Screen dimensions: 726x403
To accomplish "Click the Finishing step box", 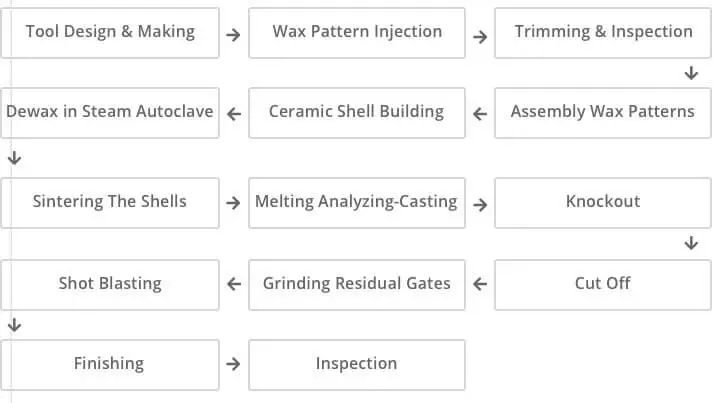I will pos(110,364).
